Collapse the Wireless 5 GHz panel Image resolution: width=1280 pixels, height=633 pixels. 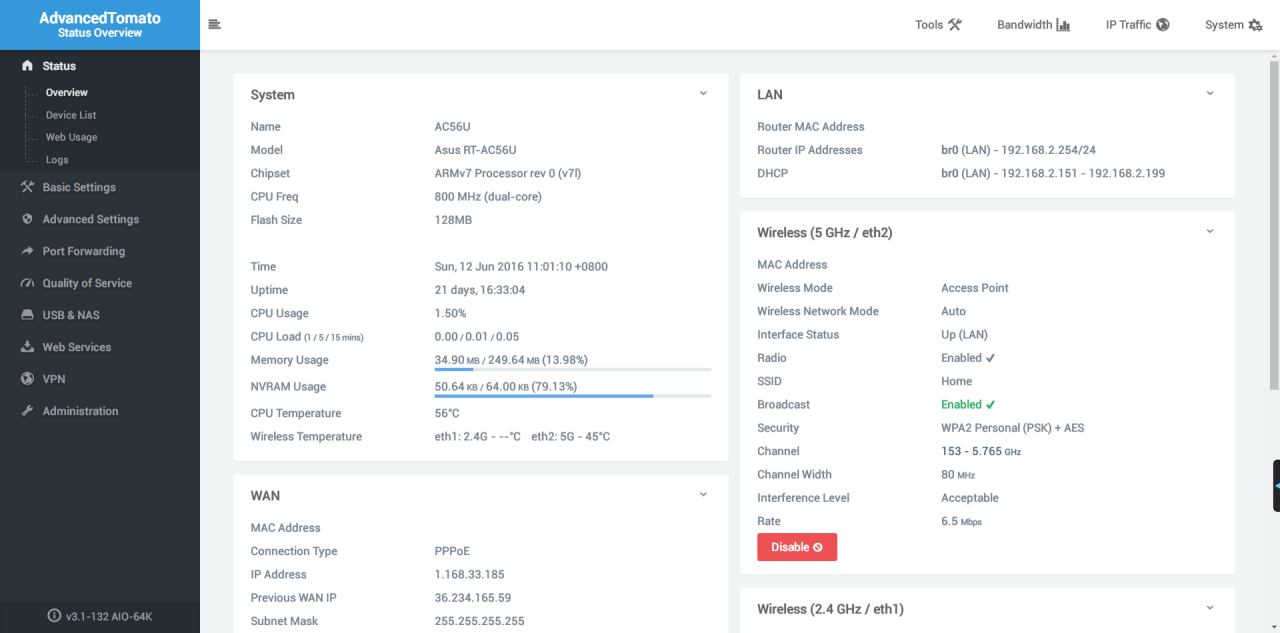pyautogui.click(x=1210, y=232)
